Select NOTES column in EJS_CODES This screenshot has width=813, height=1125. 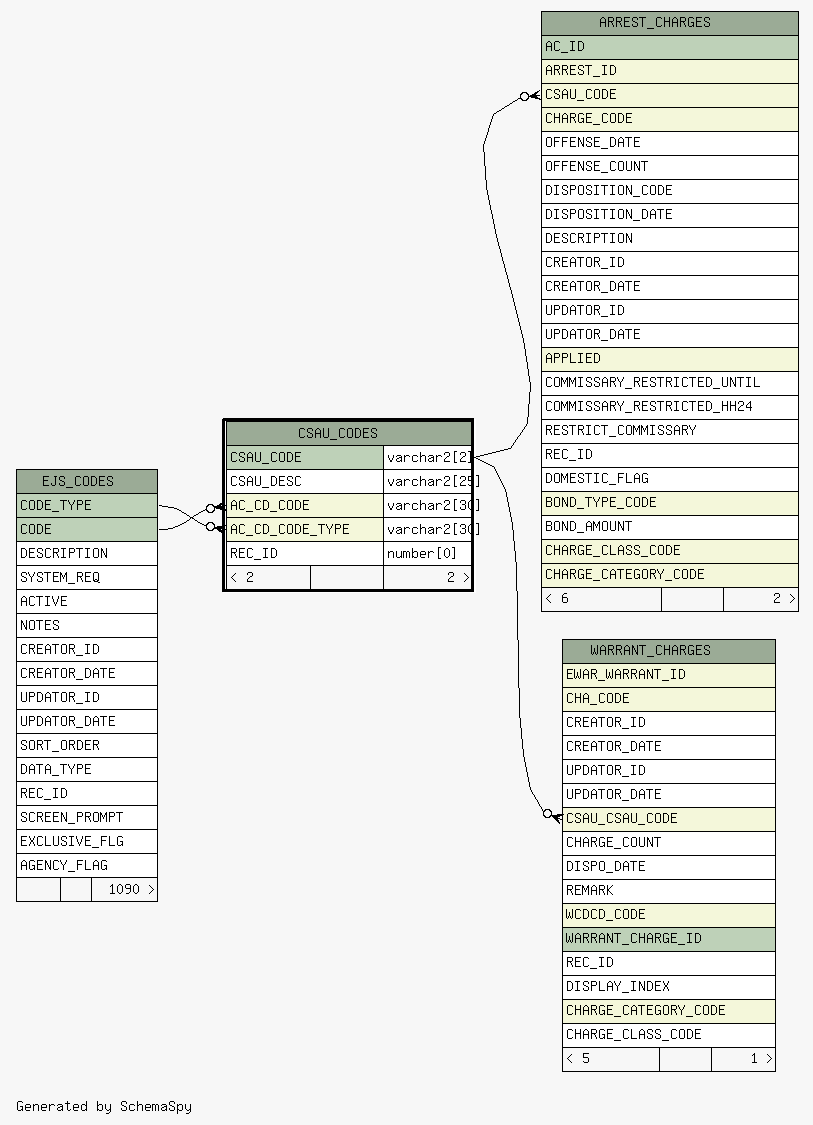pos(87,626)
